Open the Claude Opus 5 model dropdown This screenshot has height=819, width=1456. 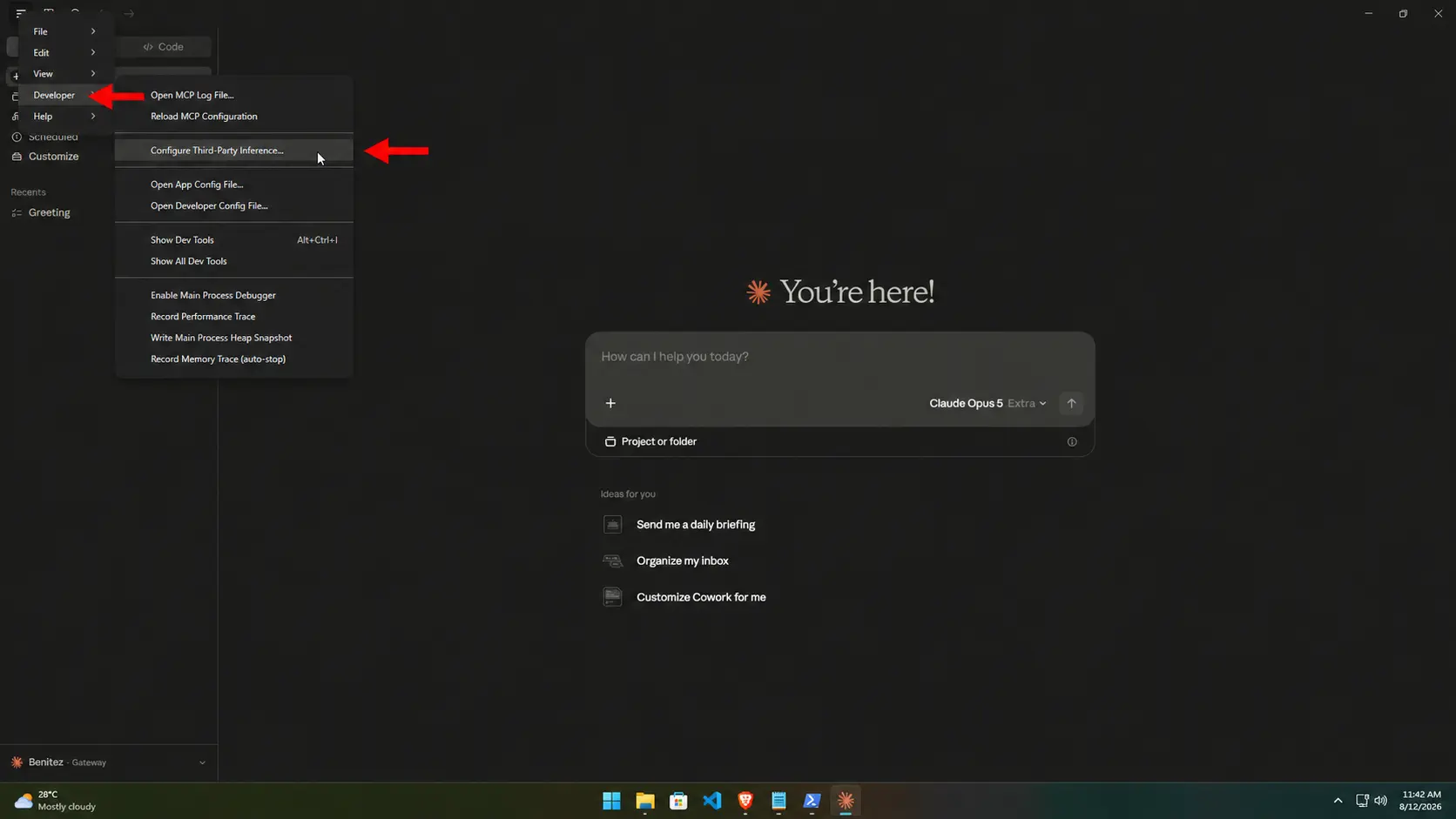pyautogui.click(x=988, y=403)
